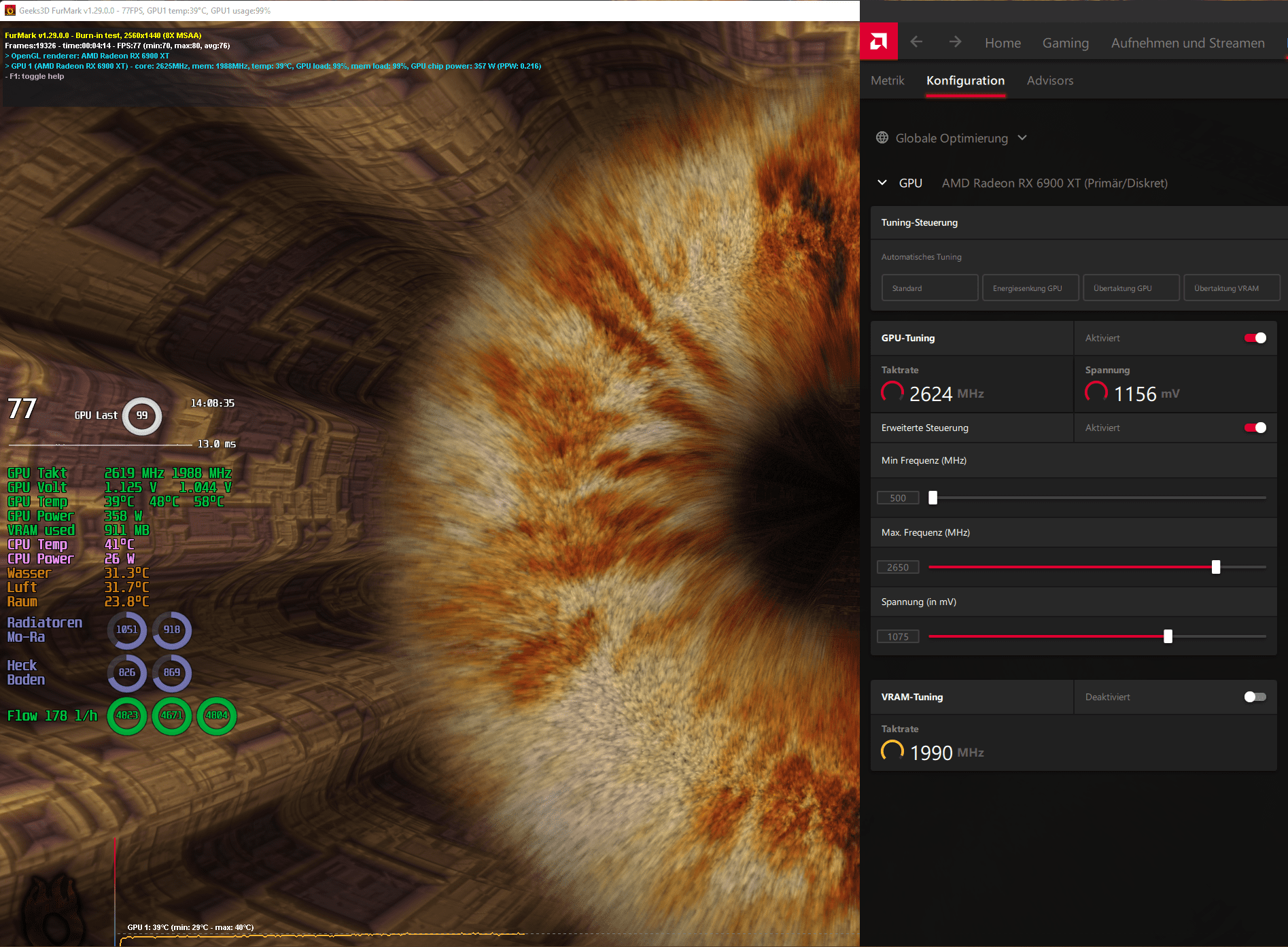Select Übertaktung GPU preset
This screenshot has width=1288, height=947.
click(x=1131, y=288)
